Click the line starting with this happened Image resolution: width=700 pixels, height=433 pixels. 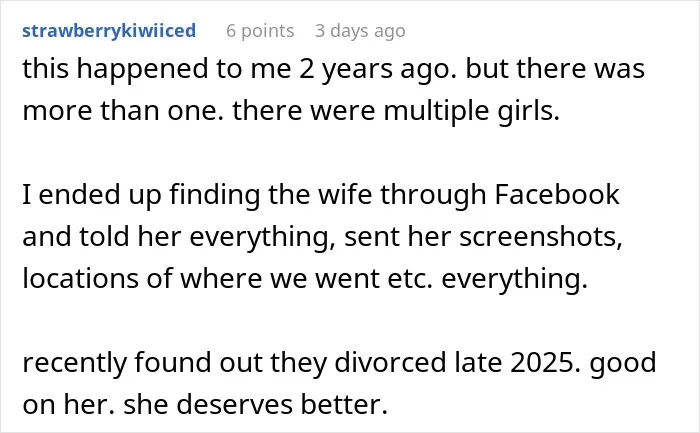(333, 70)
